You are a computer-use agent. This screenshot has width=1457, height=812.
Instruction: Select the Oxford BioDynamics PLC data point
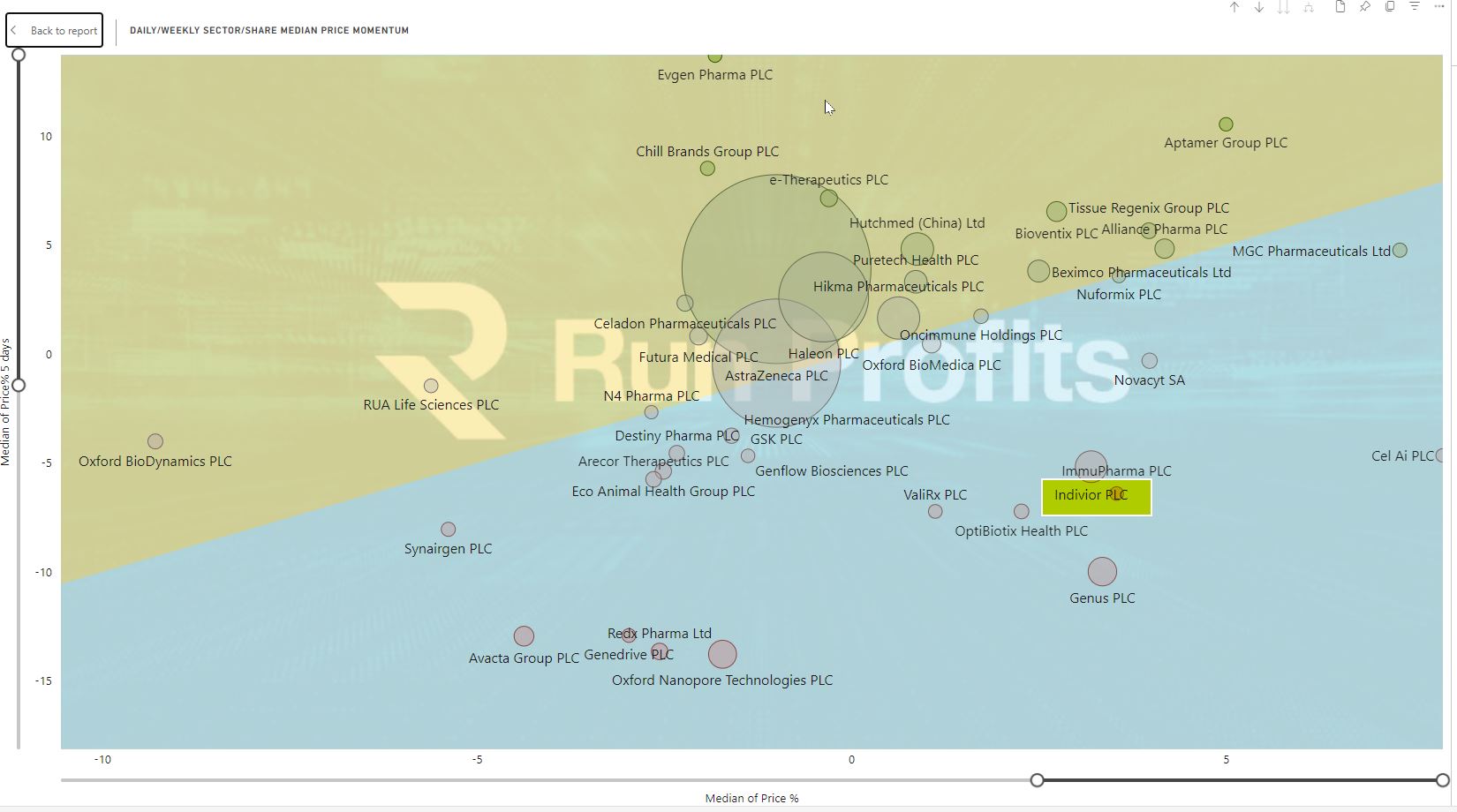pos(155,441)
